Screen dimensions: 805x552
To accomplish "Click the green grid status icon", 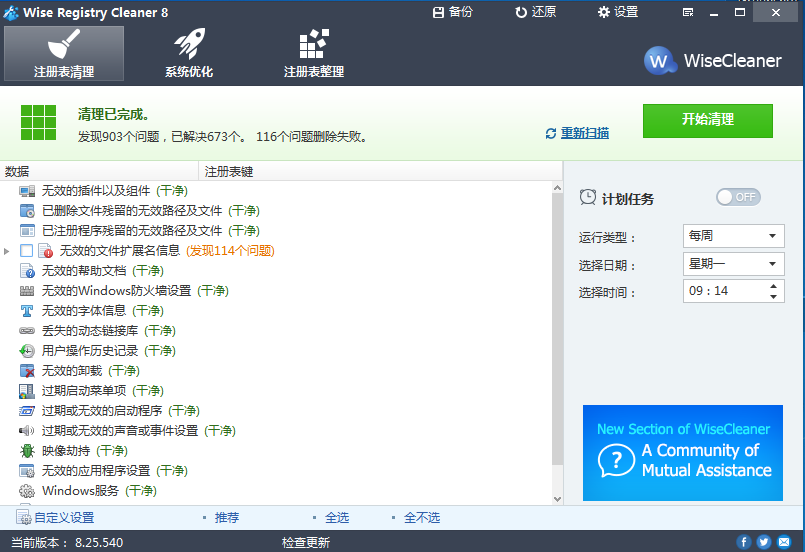I will click(39, 123).
